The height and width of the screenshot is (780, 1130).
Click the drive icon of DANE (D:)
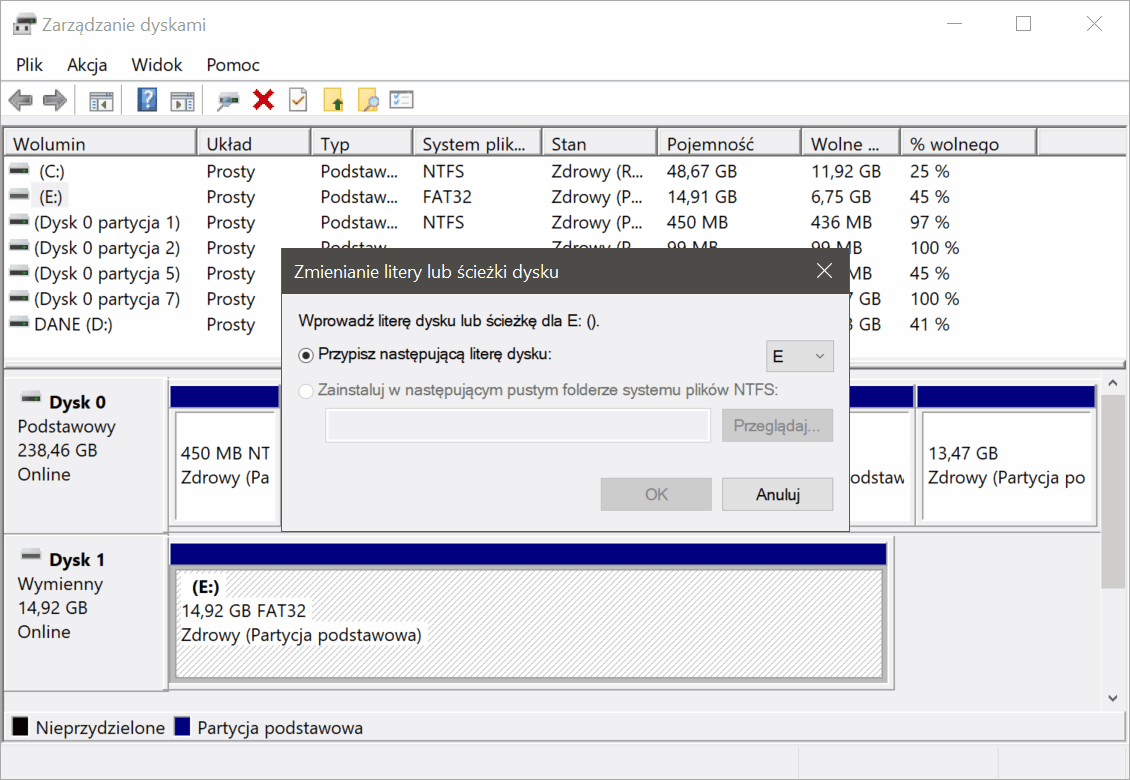19,323
